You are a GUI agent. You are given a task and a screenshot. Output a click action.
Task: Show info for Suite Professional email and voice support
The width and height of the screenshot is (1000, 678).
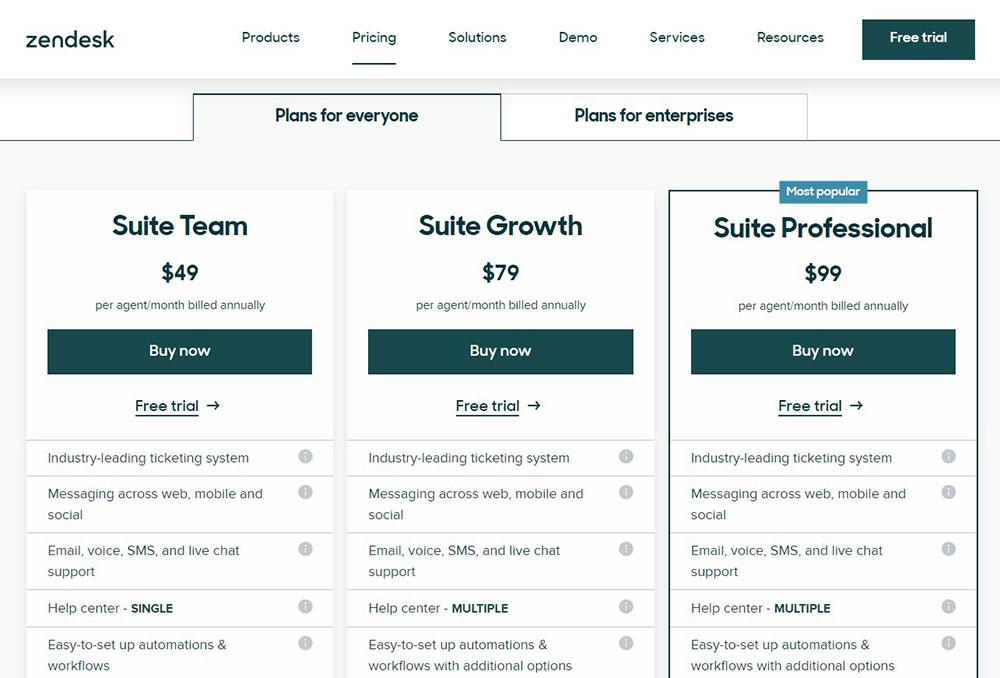(948, 549)
